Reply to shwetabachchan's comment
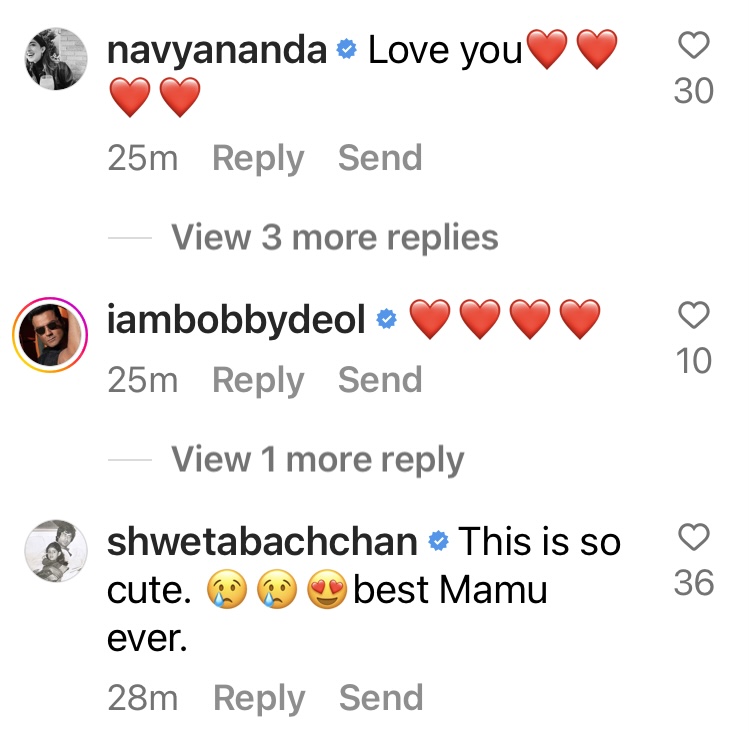The width and height of the screenshot is (750, 732). click(259, 698)
